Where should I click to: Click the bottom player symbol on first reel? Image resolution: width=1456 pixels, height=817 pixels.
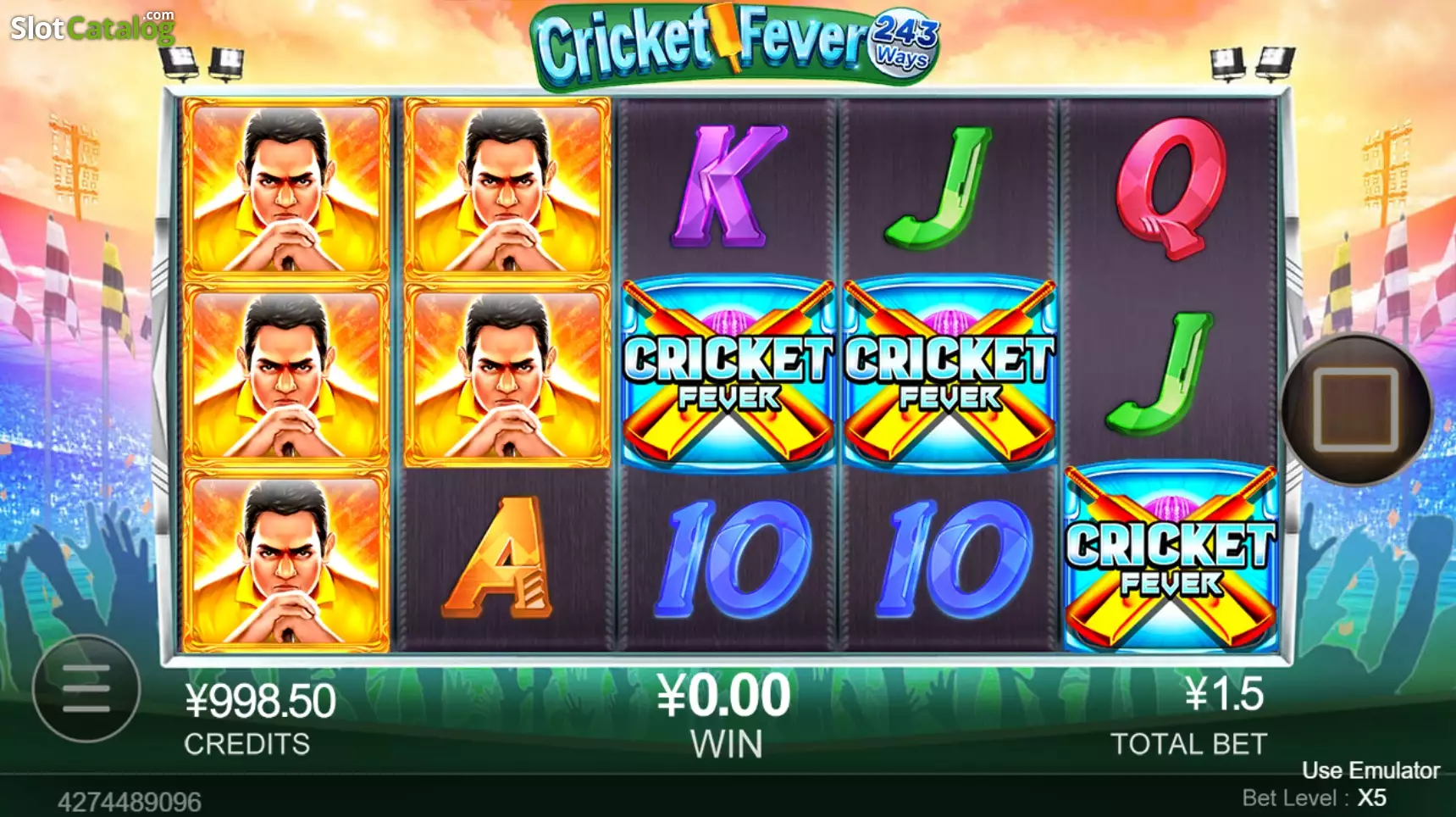286,559
